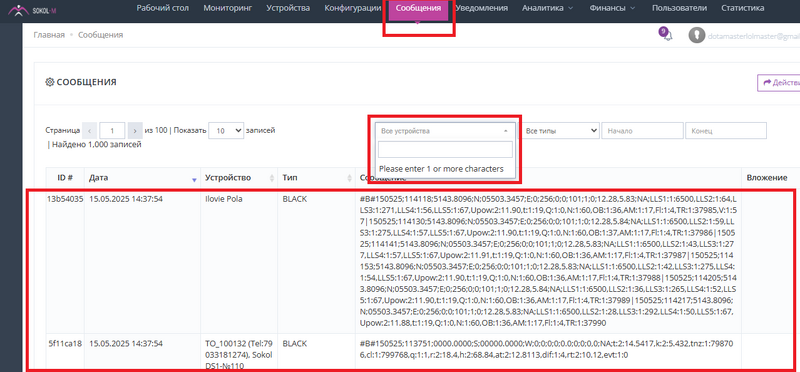Follow the Главная breadcrumb link
The height and width of the screenshot is (372, 800).
point(49,35)
